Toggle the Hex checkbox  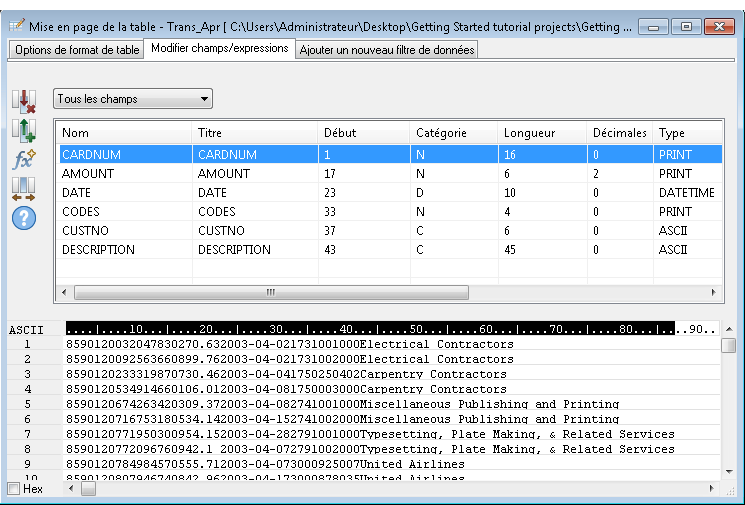point(13,489)
